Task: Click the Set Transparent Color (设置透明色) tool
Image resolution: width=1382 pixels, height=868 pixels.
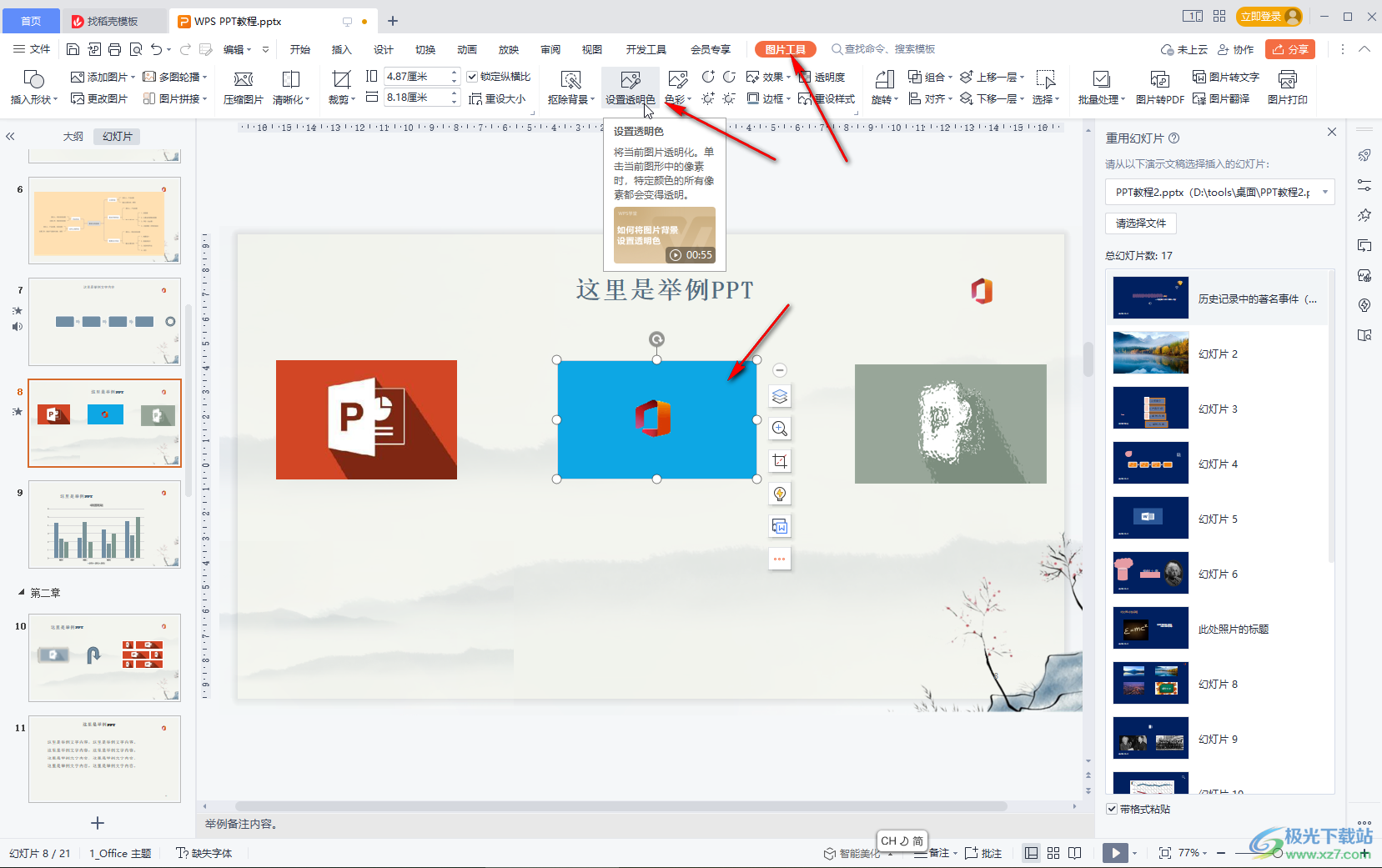Action: click(x=631, y=88)
